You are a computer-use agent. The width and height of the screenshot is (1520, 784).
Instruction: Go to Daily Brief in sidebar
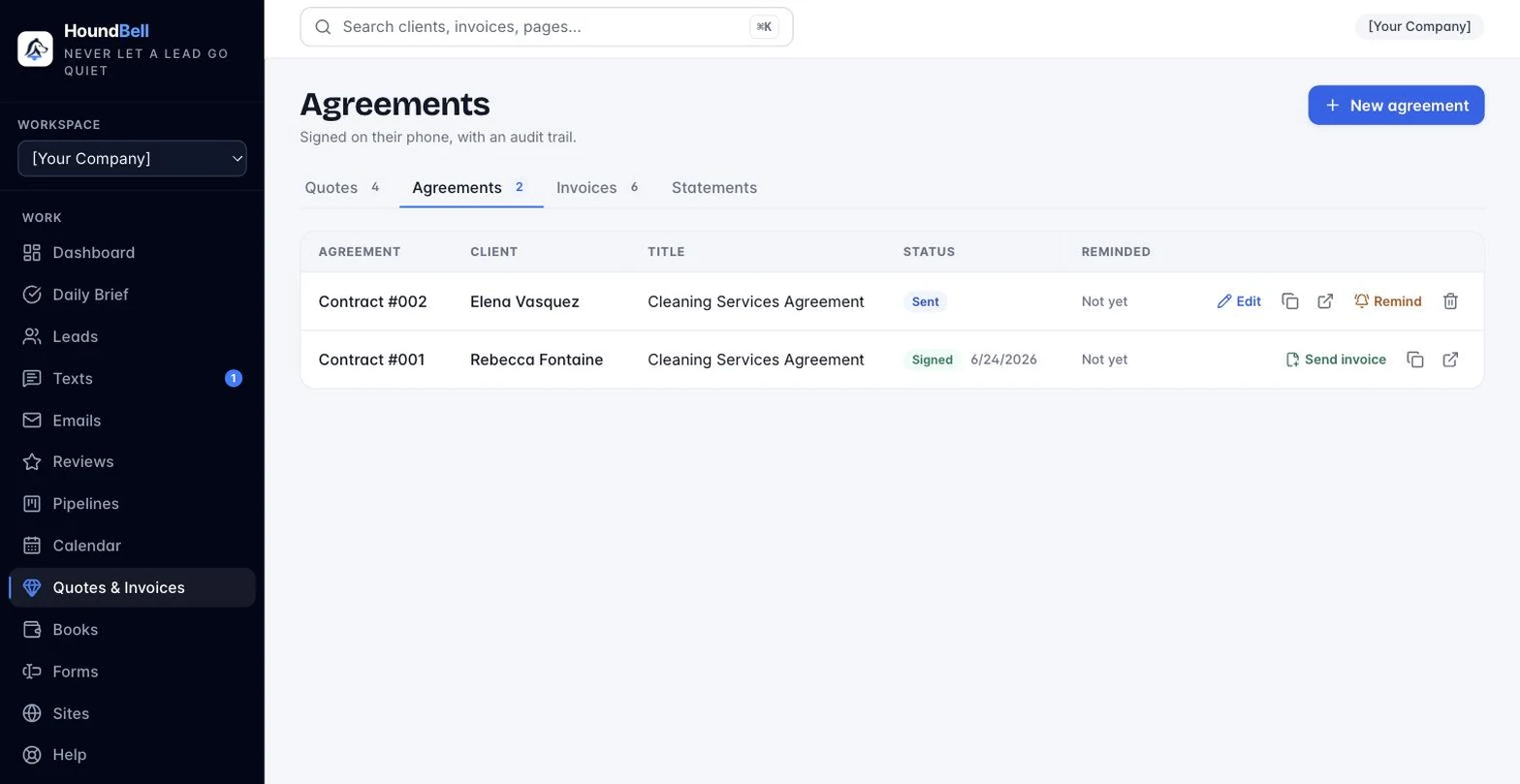click(133, 295)
